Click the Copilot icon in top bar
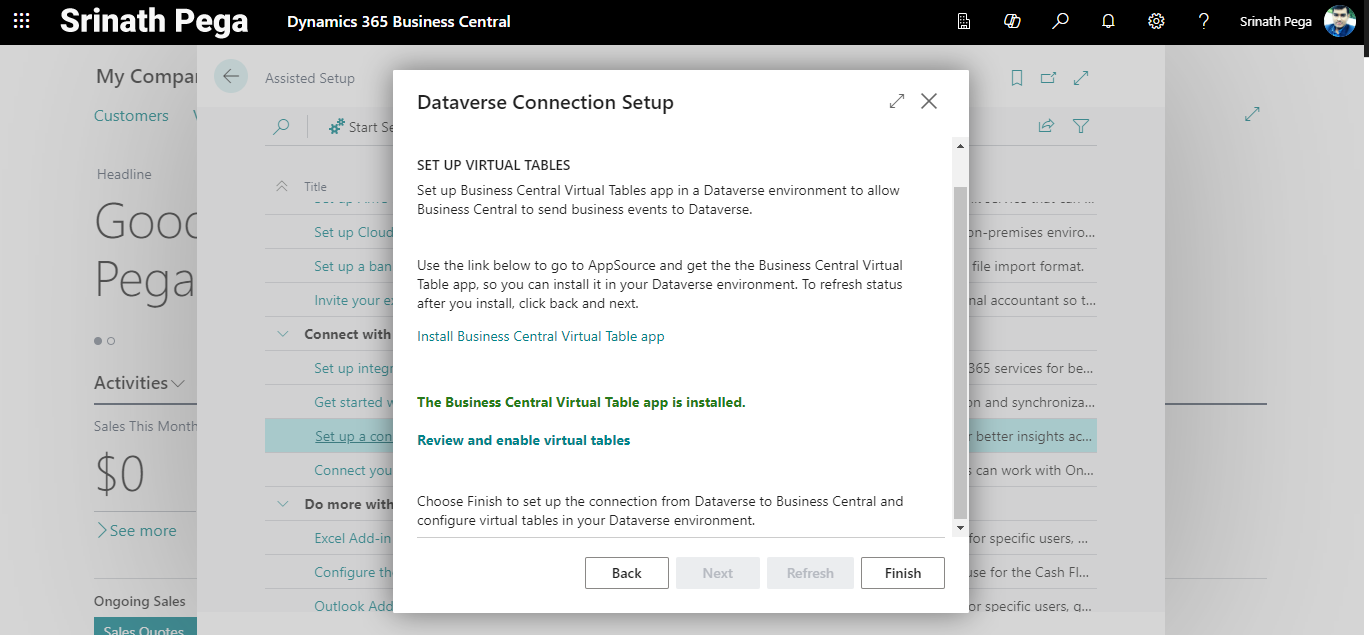Viewport: 1369px width, 635px height. (x=1012, y=21)
